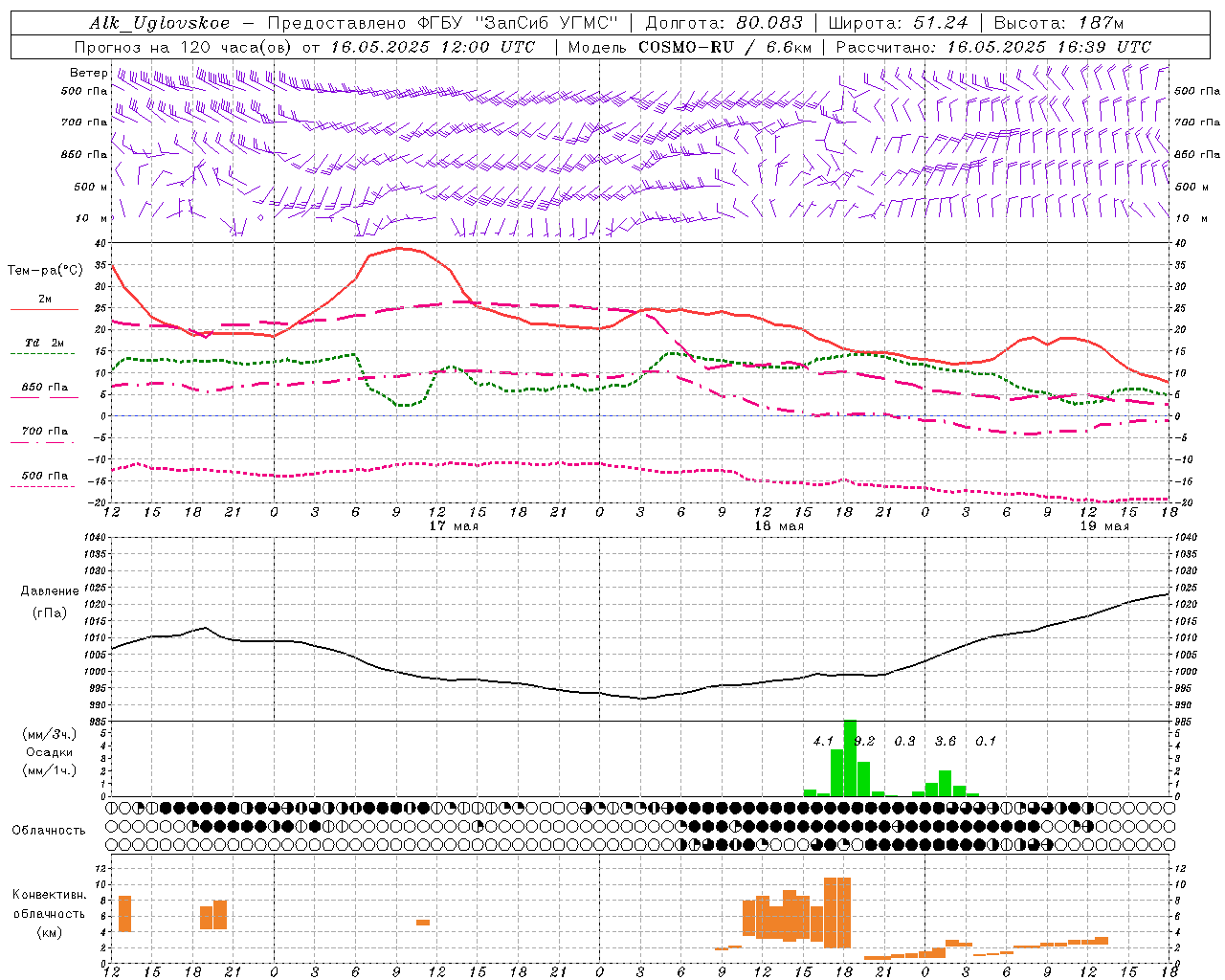Screen dimensions: 1225x980
Task: Click the calculation time 16.05.2025 16:39 UTC
Action: tap(1049, 47)
